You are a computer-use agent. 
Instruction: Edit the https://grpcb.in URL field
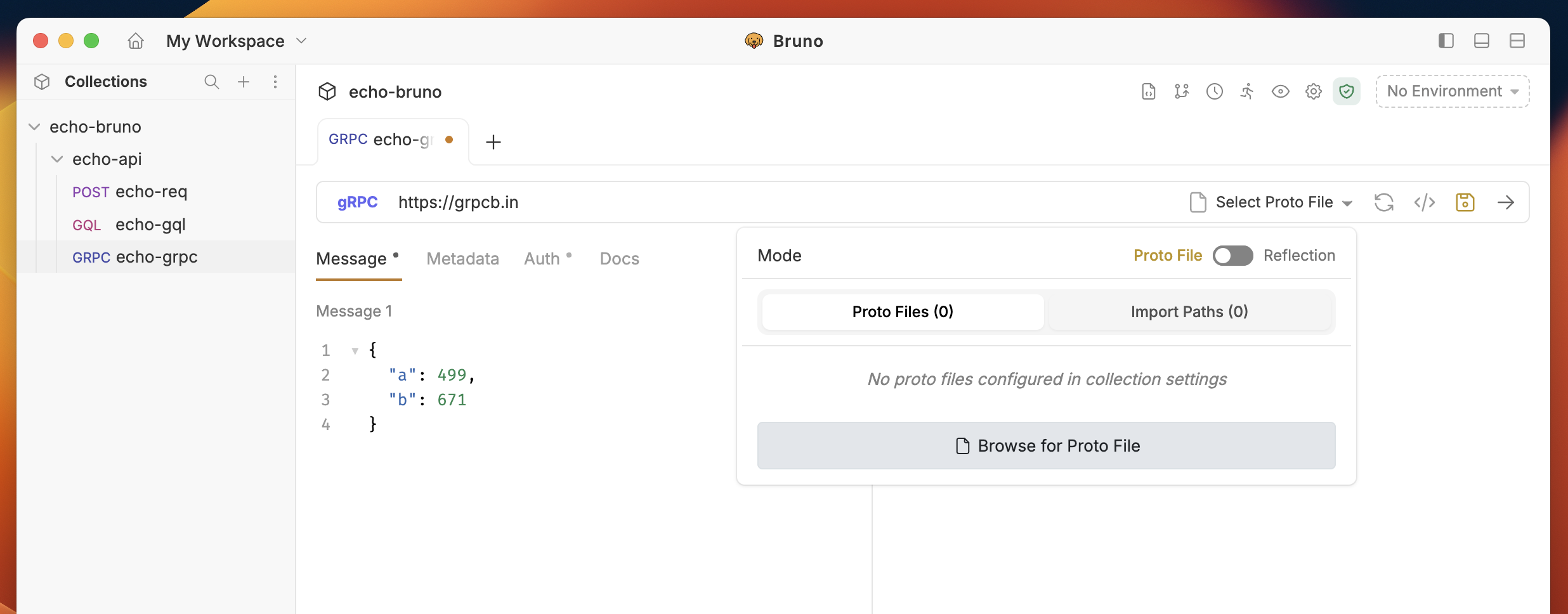(x=780, y=202)
